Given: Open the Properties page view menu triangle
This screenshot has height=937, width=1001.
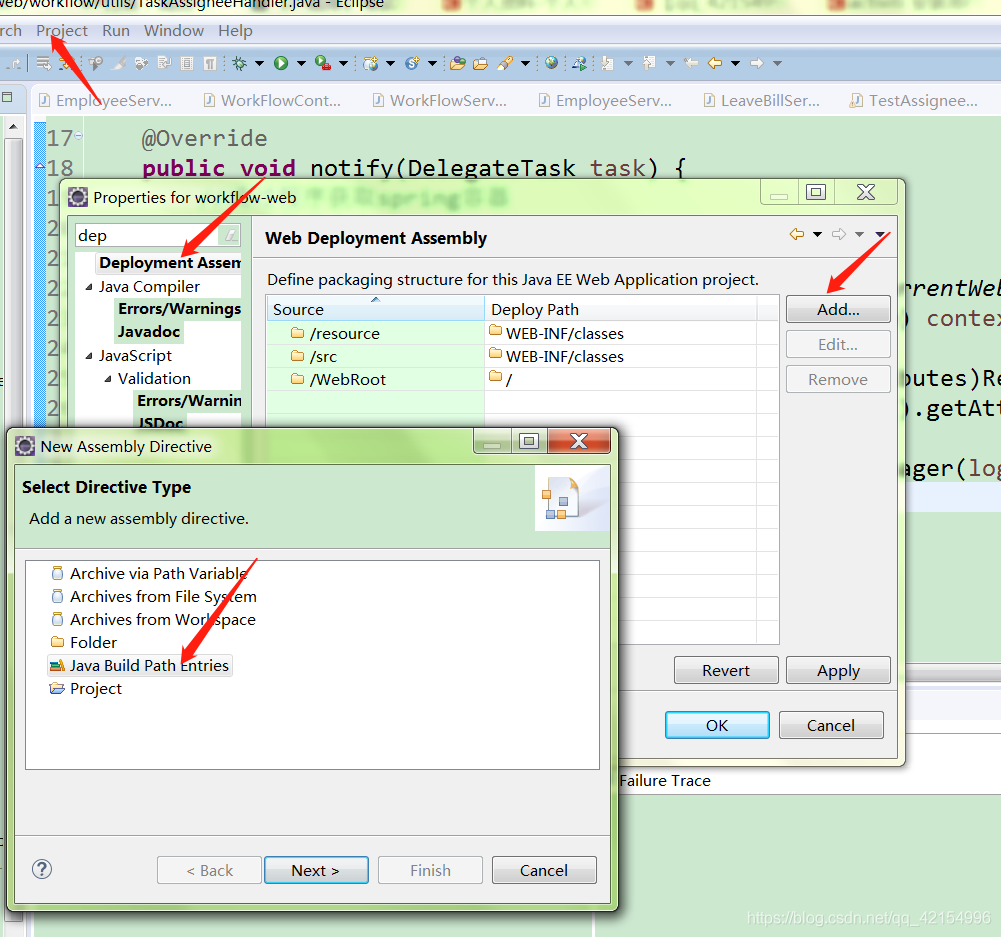Looking at the screenshot, I should click(880, 235).
